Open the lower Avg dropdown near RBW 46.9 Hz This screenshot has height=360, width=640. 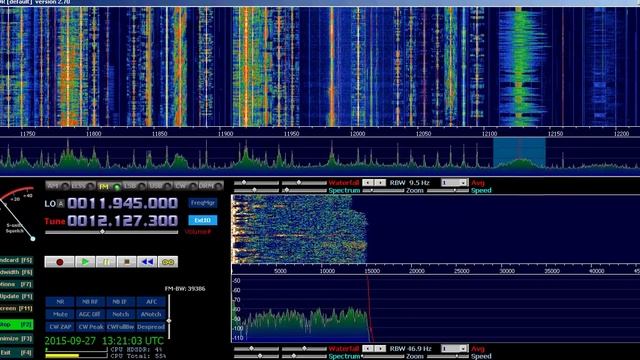(x=454, y=349)
